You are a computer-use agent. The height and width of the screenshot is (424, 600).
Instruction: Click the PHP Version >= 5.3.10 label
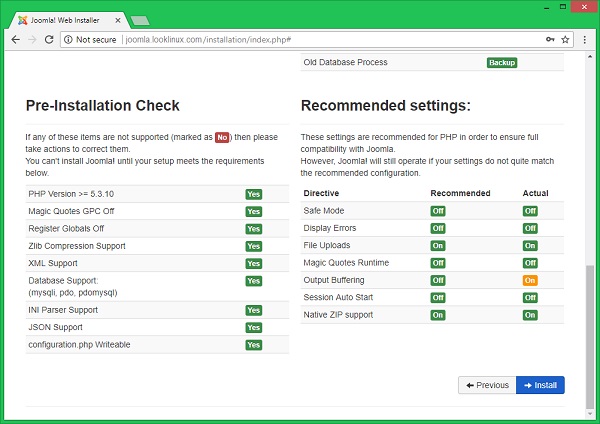(x=71, y=194)
